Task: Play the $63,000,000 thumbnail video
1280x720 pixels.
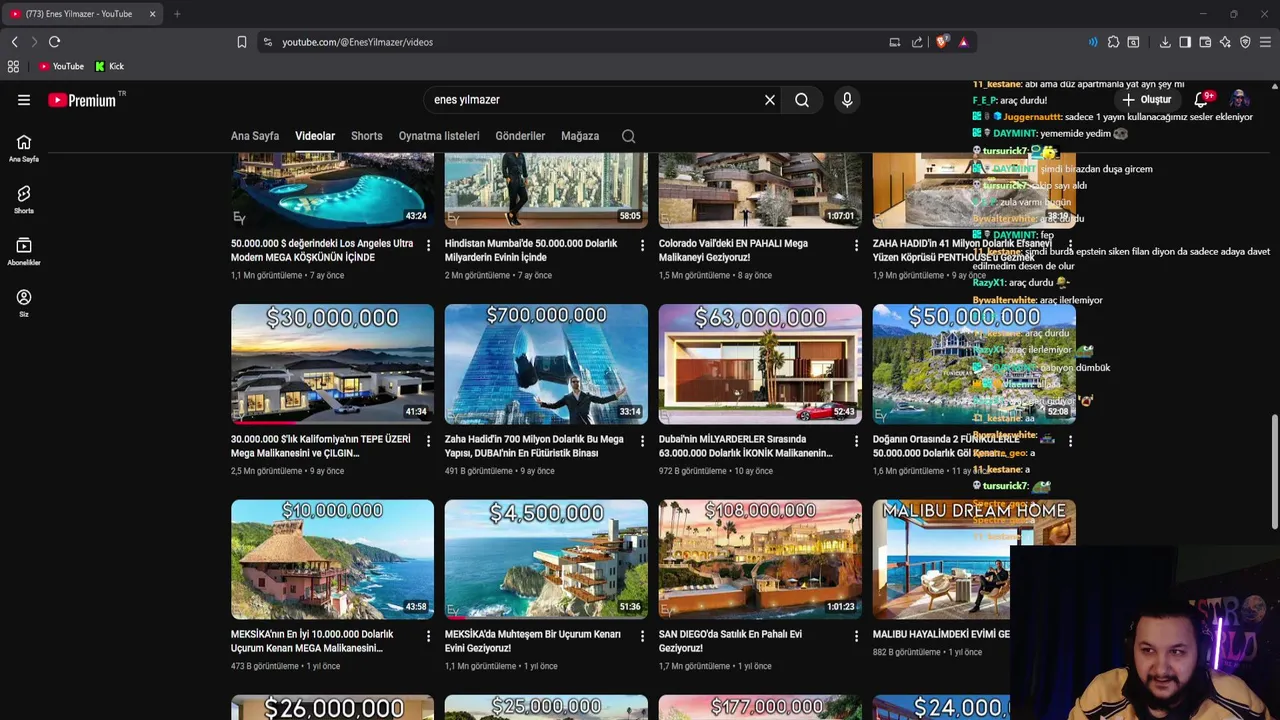Action: pyautogui.click(x=760, y=364)
